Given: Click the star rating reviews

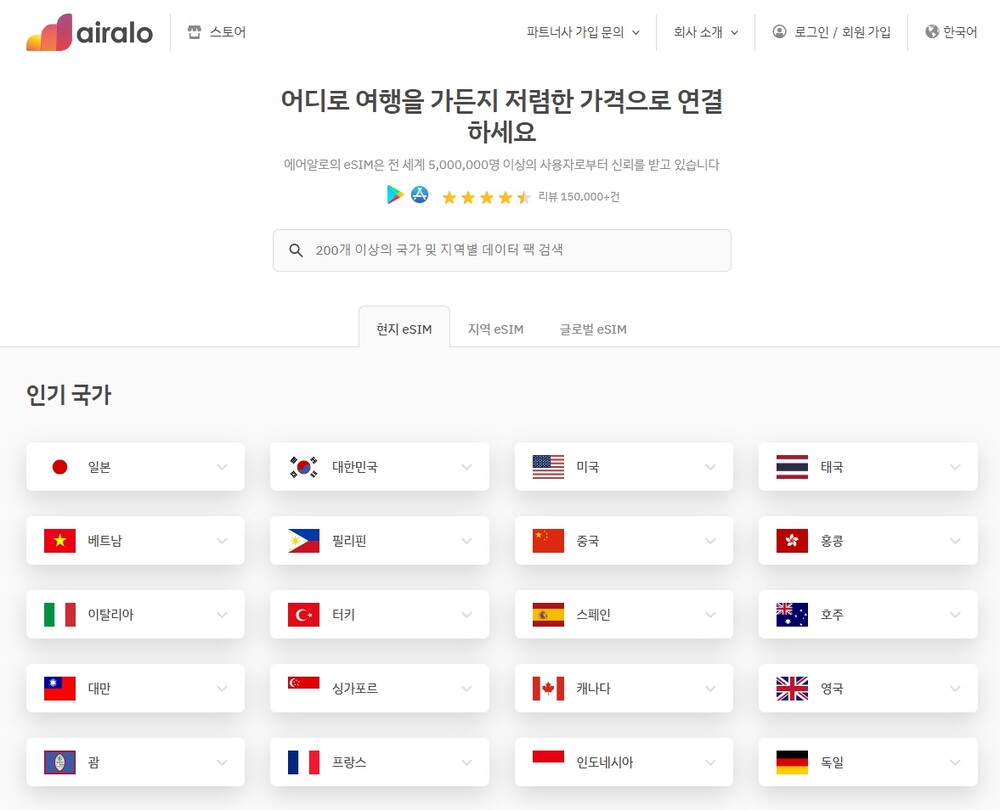Looking at the screenshot, I should [x=486, y=197].
